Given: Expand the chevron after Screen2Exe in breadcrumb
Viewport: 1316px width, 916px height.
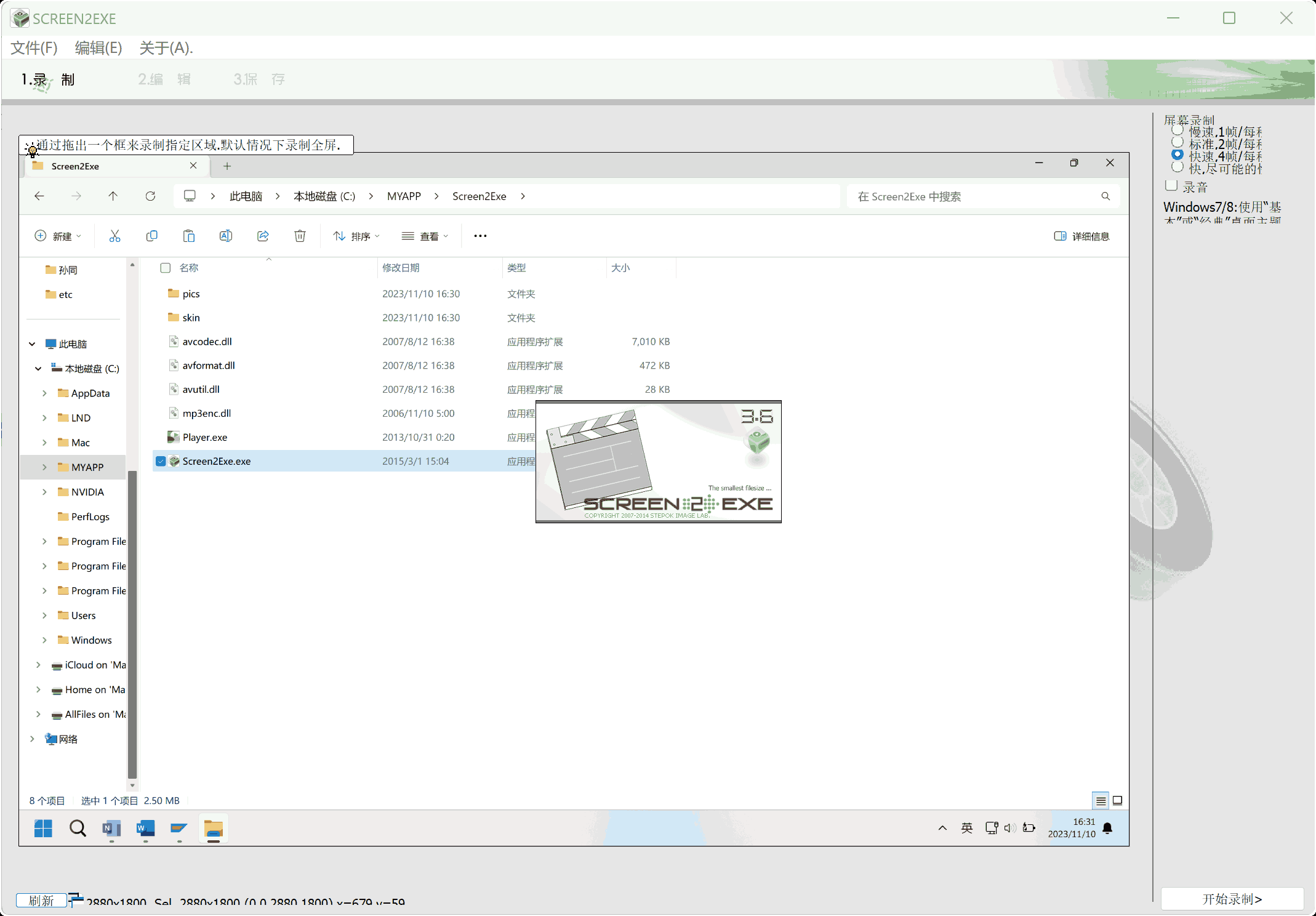Looking at the screenshot, I should point(523,196).
